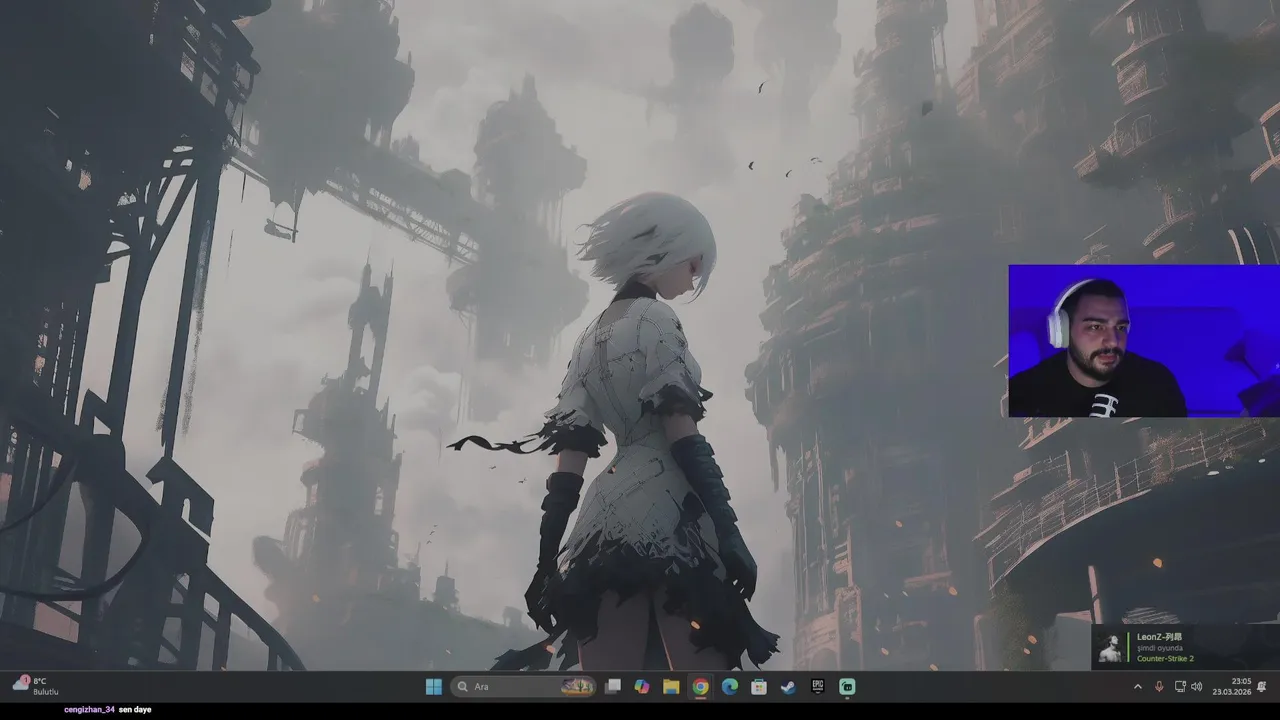Launch Epic Games Launcher from taskbar
Viewport: 1280px width, 720px height.
coord(818,686)
